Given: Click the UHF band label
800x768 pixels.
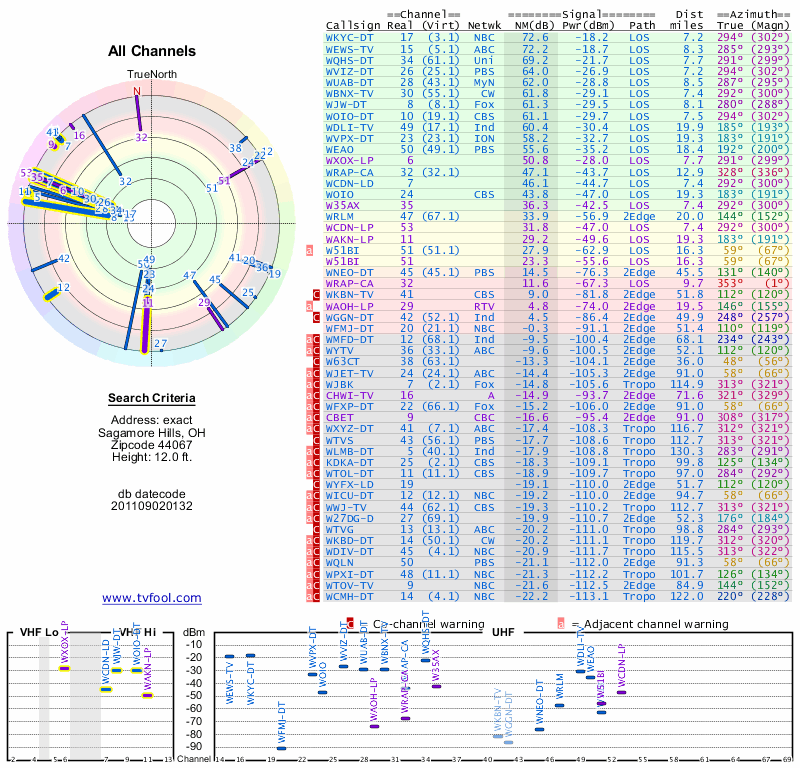Looking at the screenshot, I should (503, 632).
